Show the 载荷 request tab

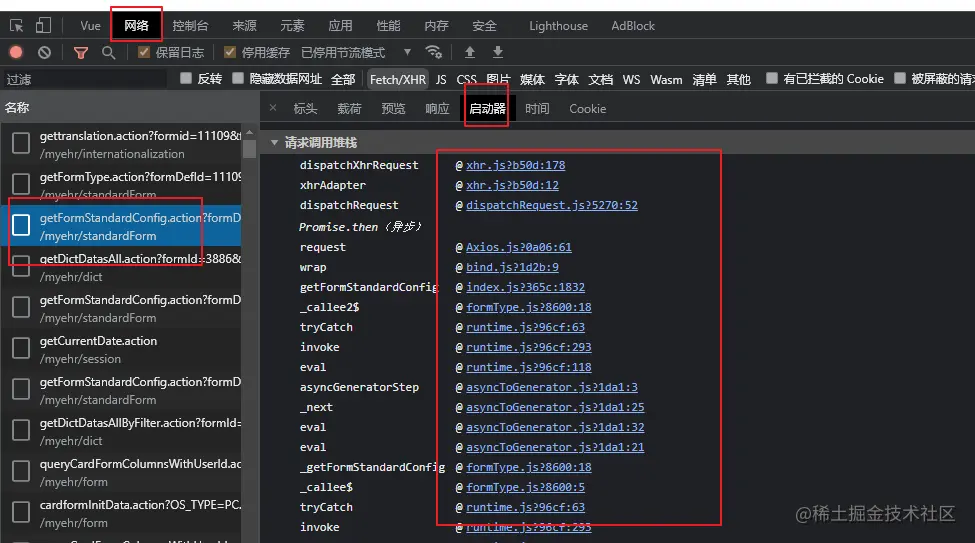click(x=349, y=109)
